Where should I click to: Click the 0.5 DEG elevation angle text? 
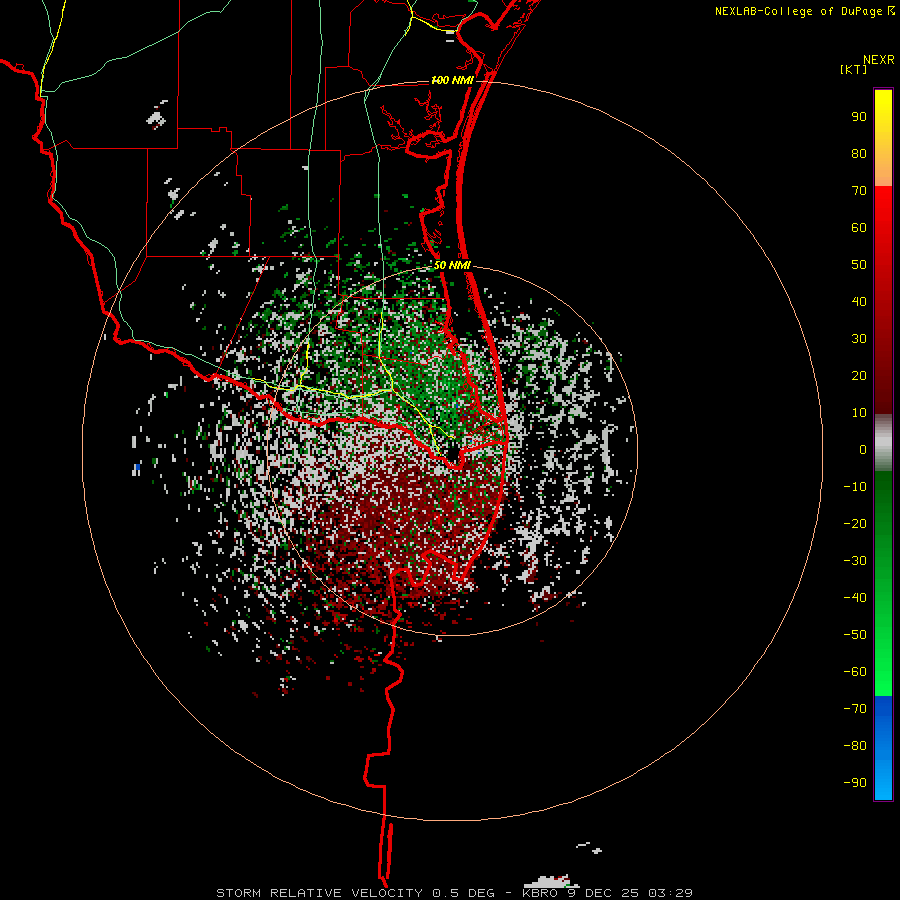coord(463,893)
